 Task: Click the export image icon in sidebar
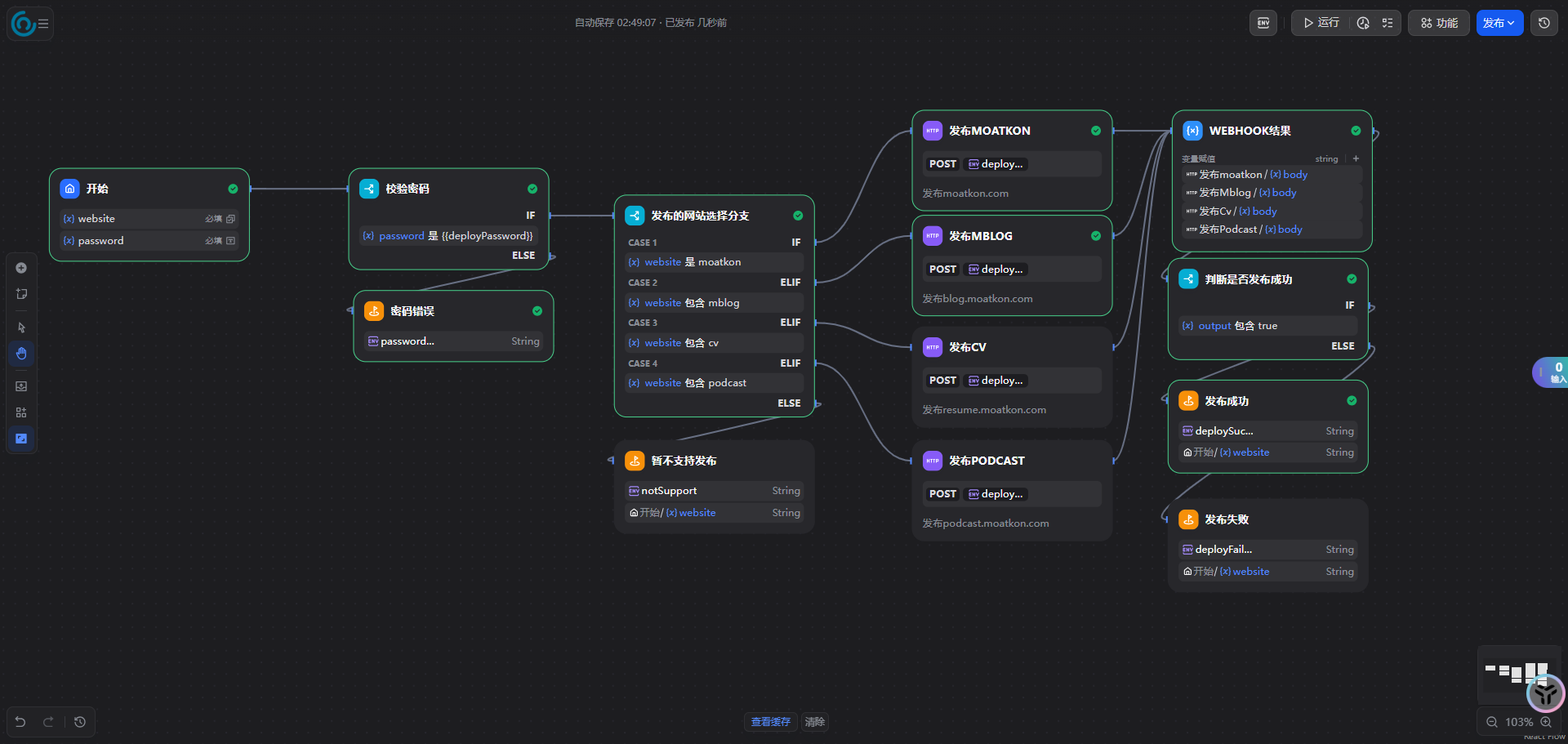point(21,386)
